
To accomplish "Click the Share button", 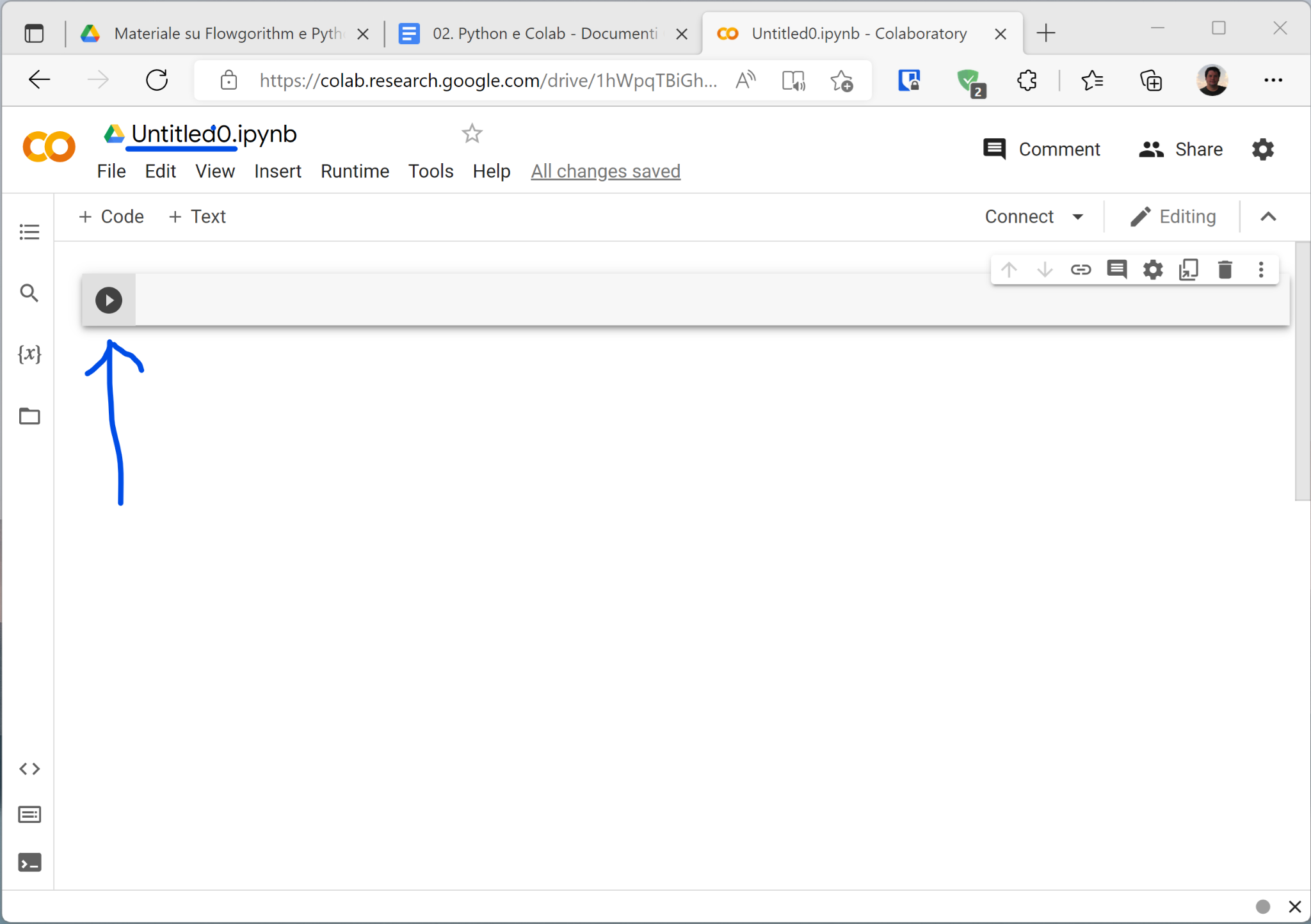I will pyautogui.click(x=1180, y=149).
